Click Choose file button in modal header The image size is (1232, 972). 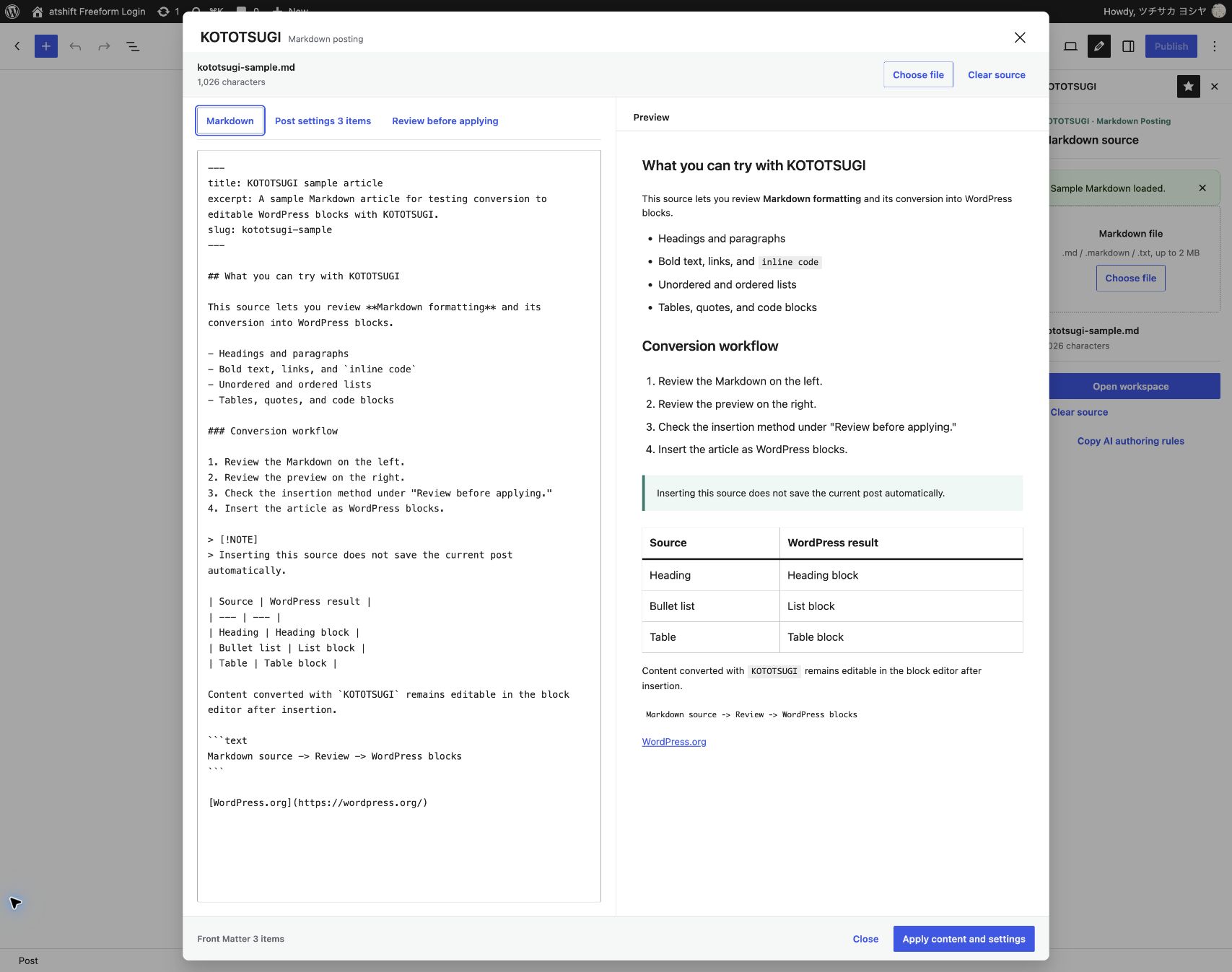918,75
